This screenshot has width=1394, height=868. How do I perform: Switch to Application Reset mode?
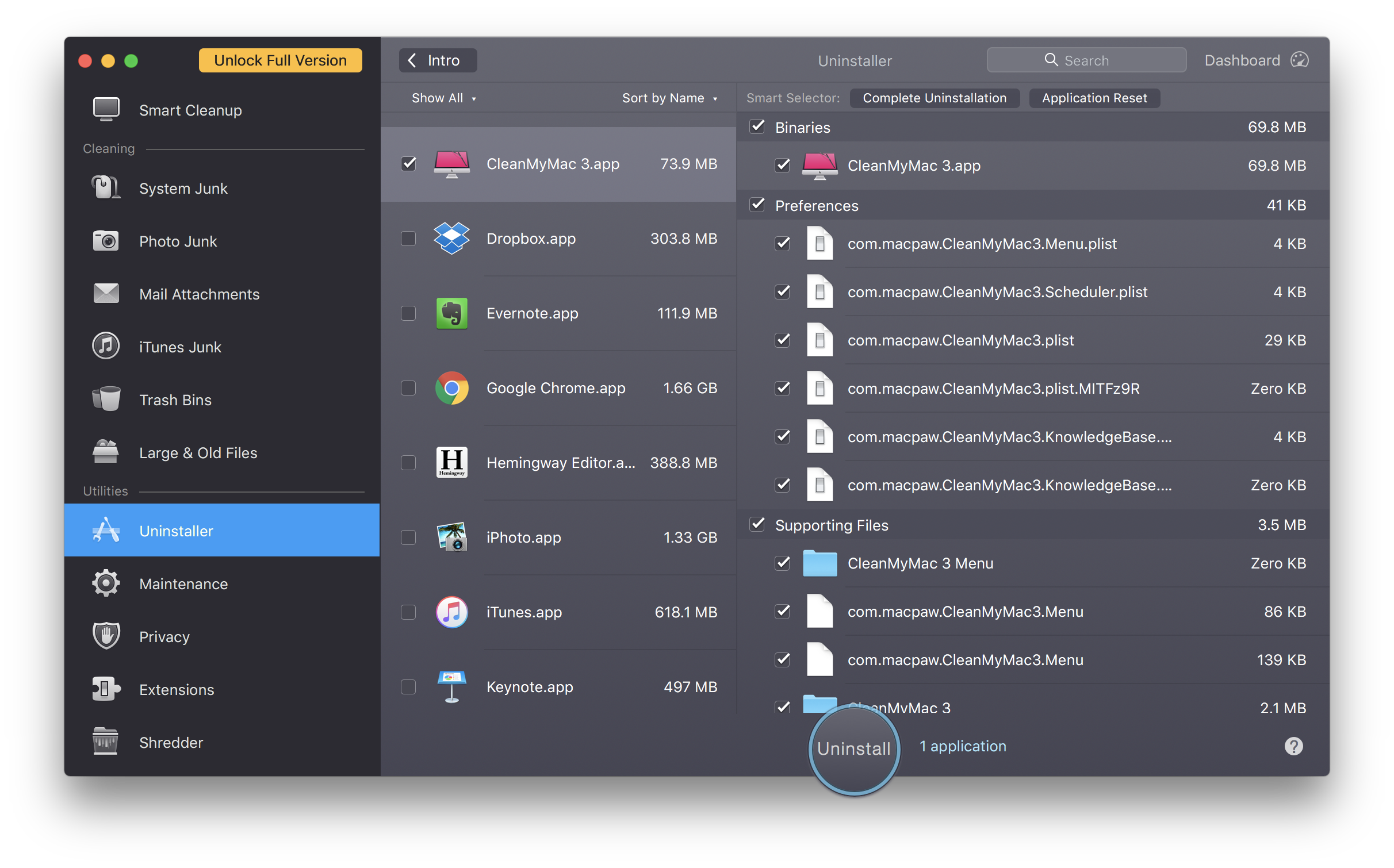pos(1094,98)
